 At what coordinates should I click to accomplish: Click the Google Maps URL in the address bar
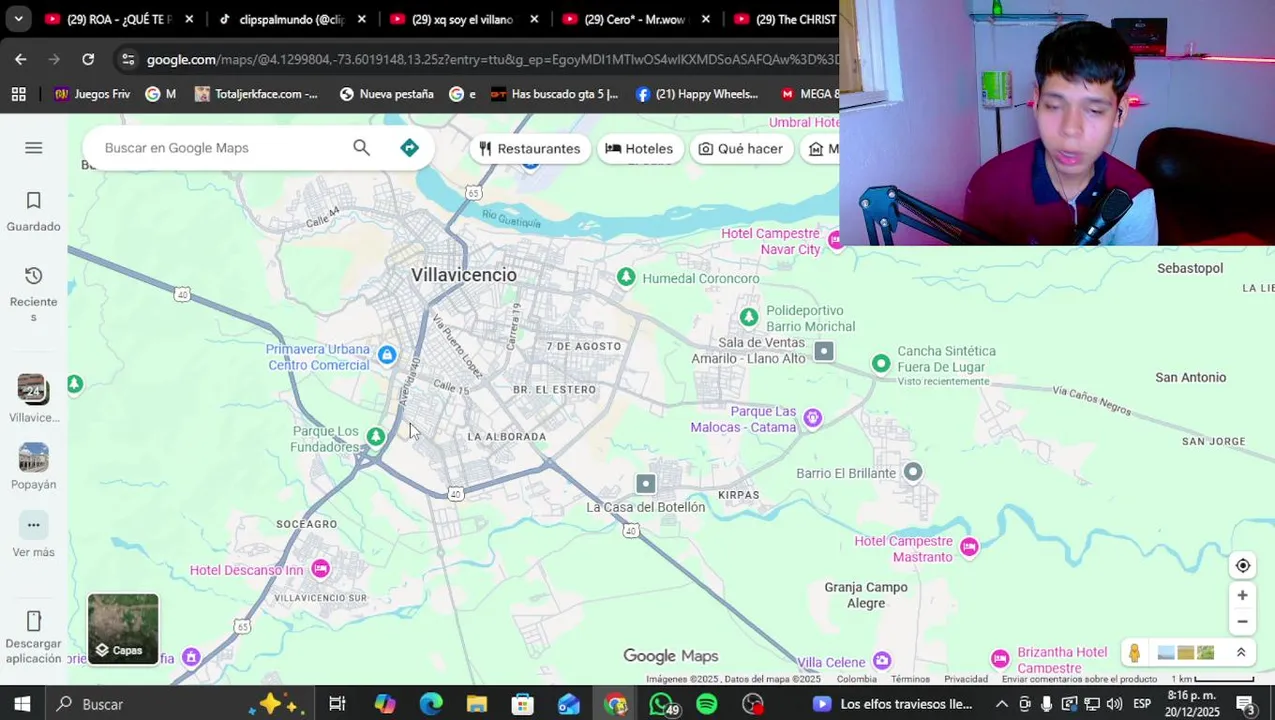coord(490,60)
